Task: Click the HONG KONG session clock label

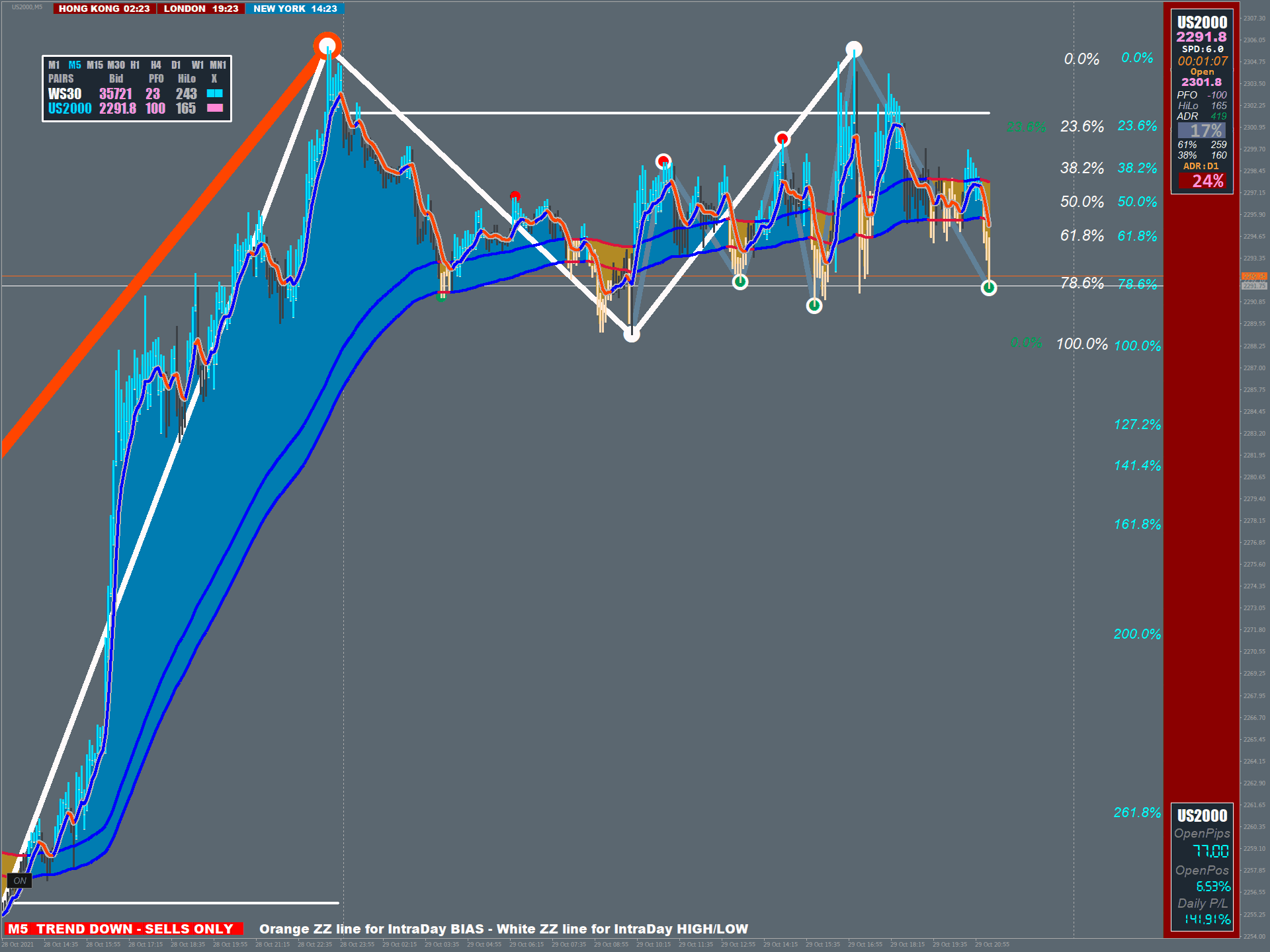Action: (104, 9)
